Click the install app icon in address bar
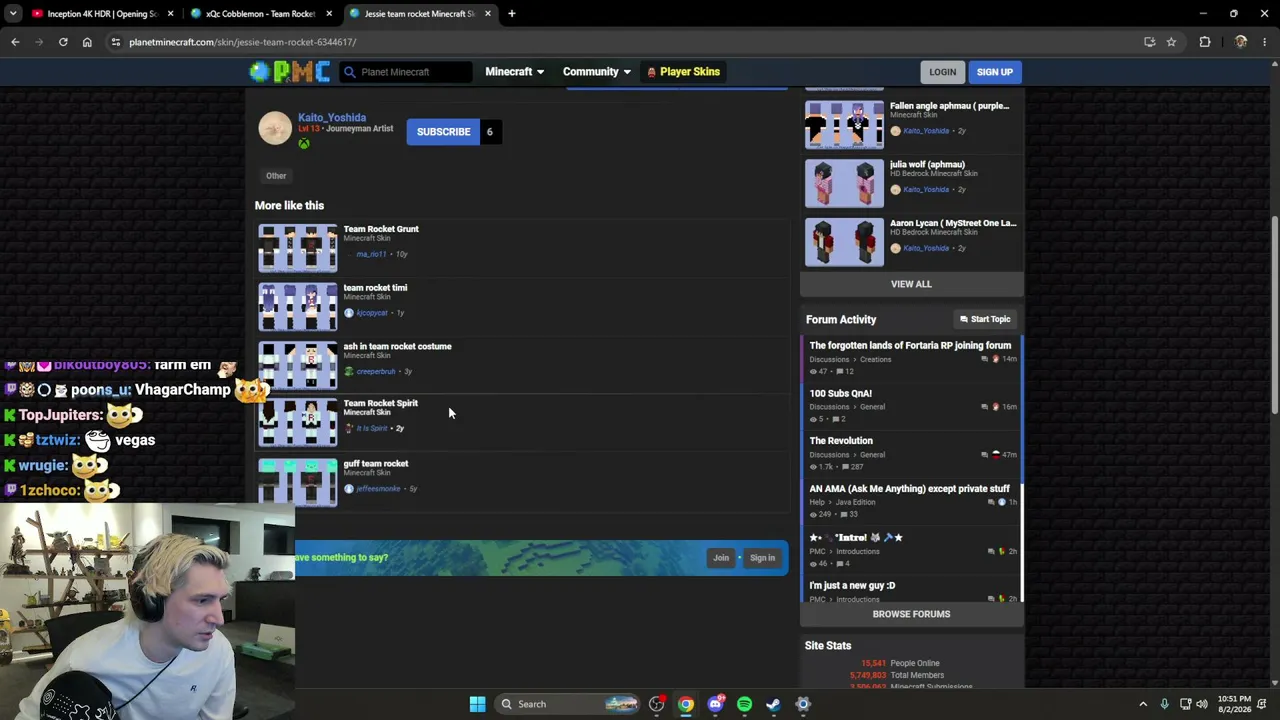The height and width of the screenshot is (720, 1280). pos(1149,42)
